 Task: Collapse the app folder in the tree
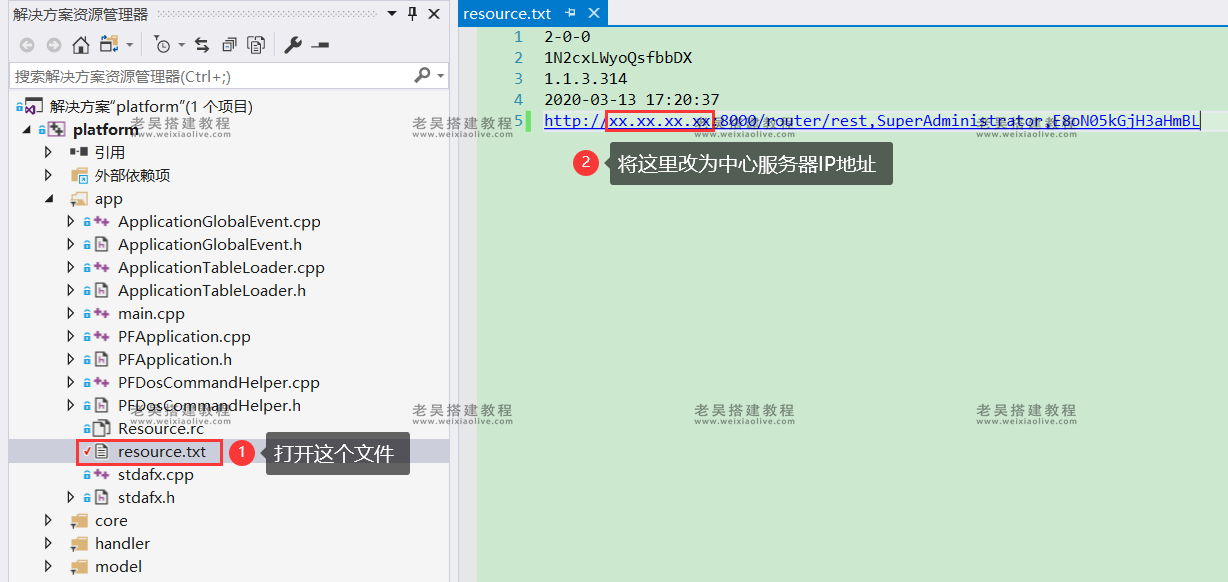click(x=48, y=199)
